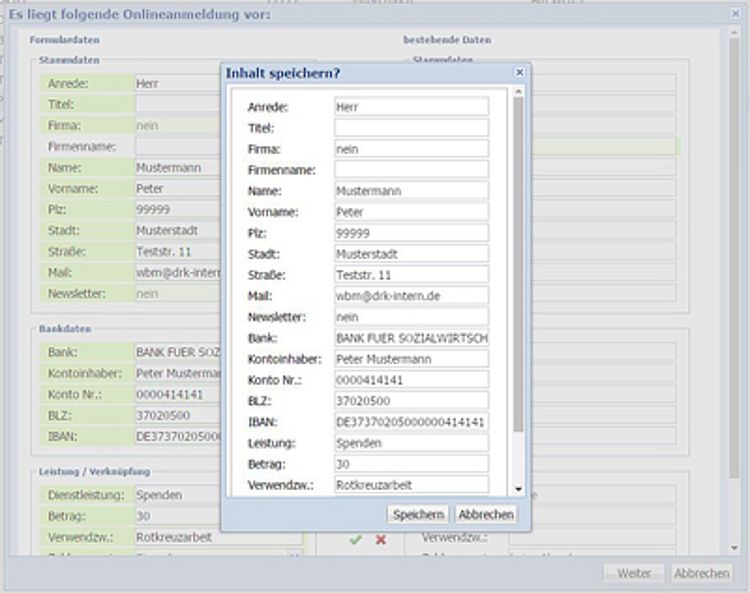Cancel the "Inhalt speichern?" dialog via Abbrechen
This screenshot has width=750, height=593.
pyautogui.click(x=485, y=514)
